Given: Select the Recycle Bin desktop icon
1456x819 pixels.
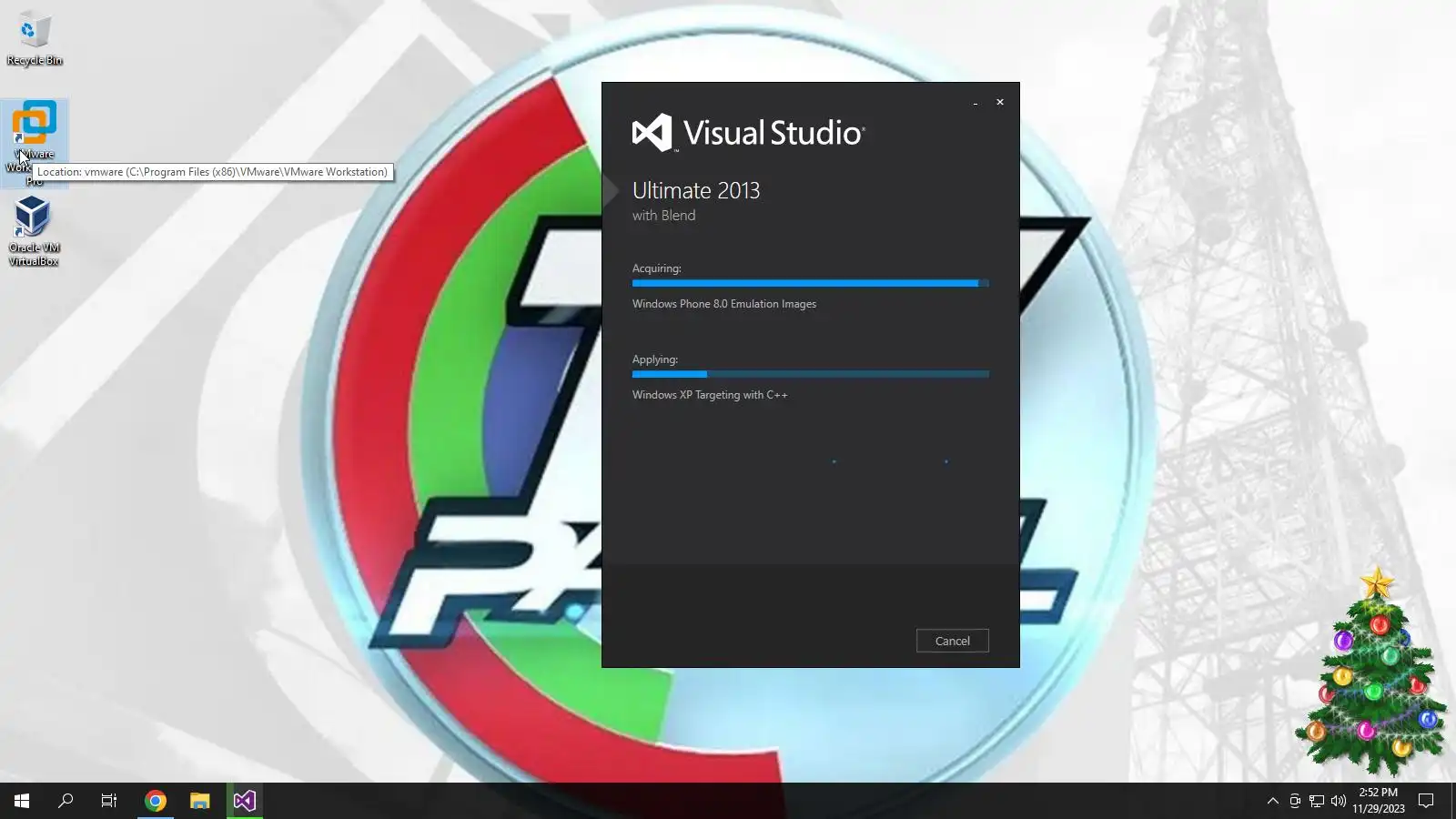Looking at the screenshot, I should click(x=35, y=39).
